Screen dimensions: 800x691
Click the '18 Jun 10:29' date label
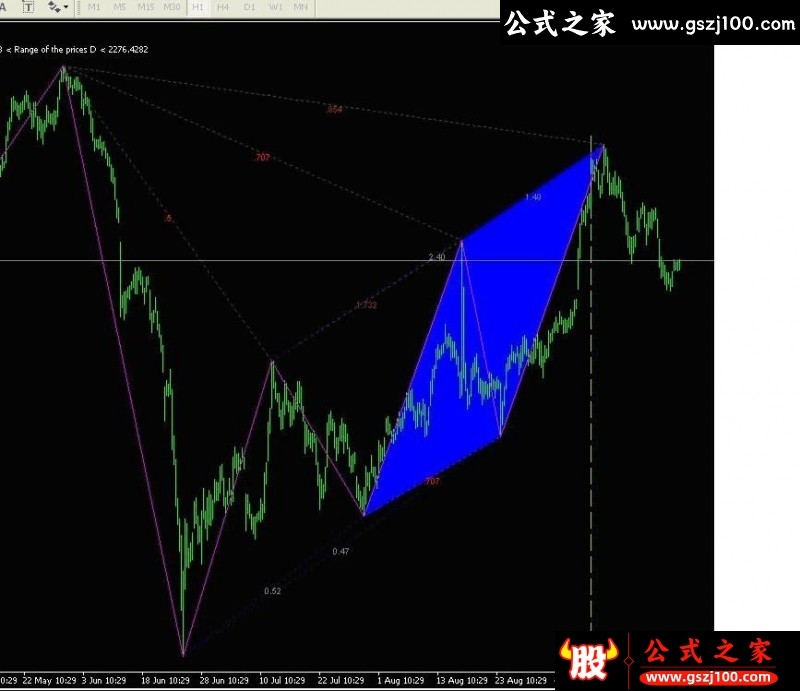tap(165, 680)
